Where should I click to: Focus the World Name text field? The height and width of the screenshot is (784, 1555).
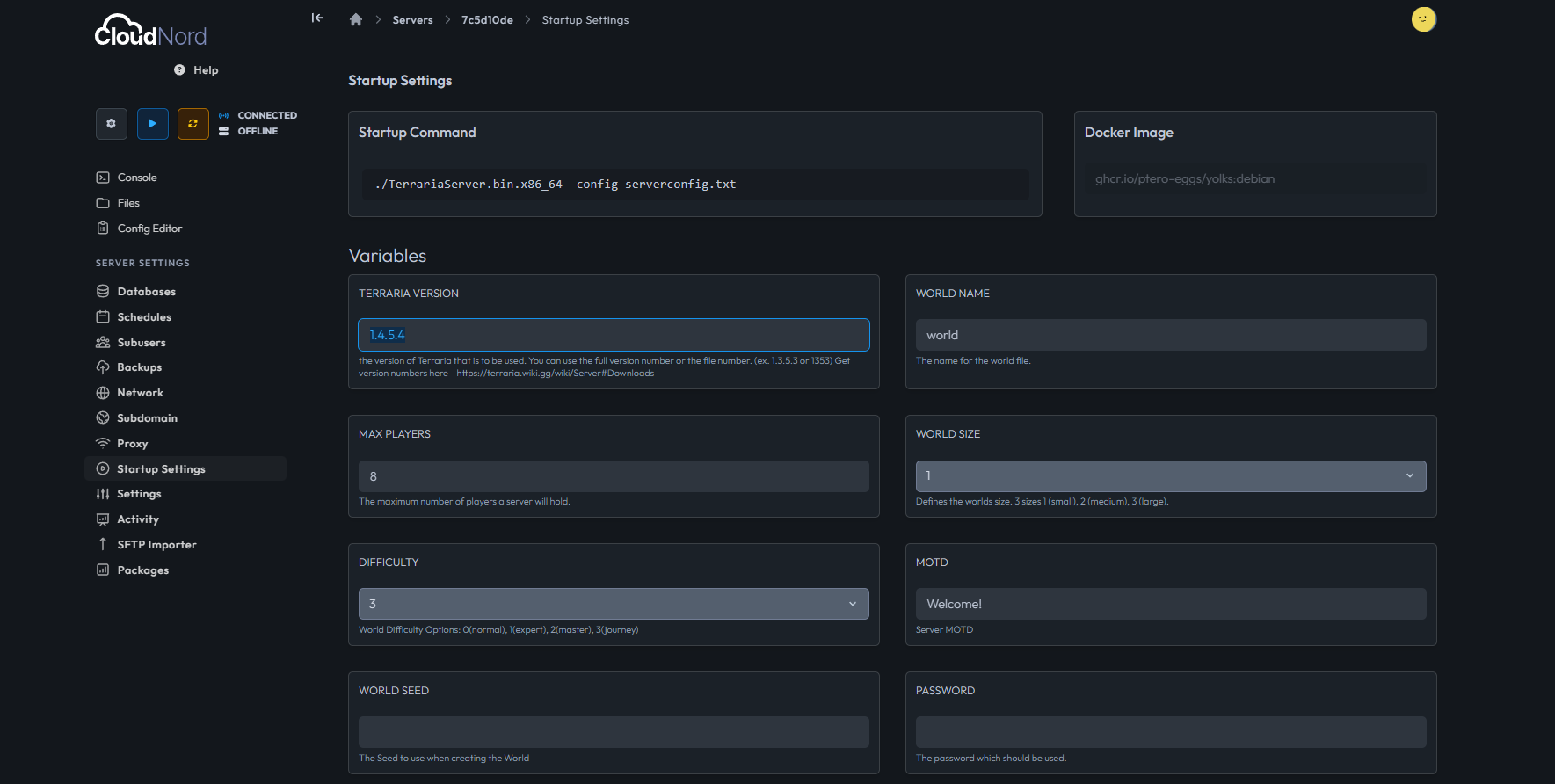[1170, 336]
